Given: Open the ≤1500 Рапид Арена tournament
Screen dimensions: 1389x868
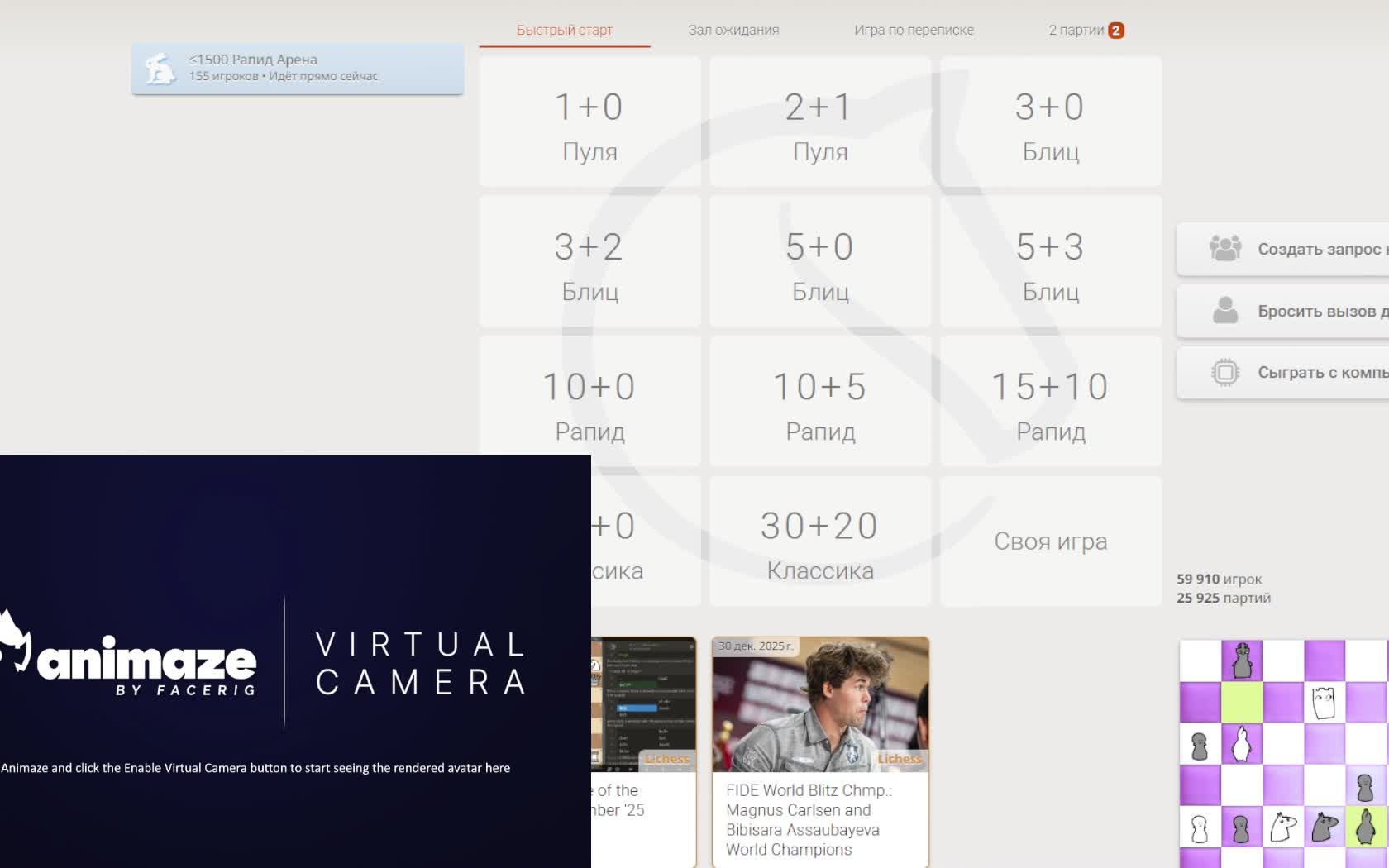Looking at the screenshot, I should pyautogui.click(x=298, y=69).
